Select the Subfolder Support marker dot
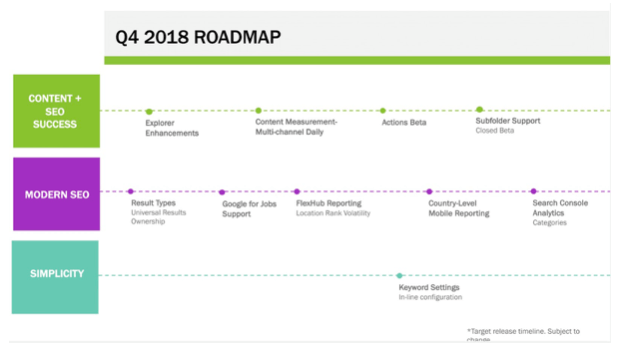 479,110
